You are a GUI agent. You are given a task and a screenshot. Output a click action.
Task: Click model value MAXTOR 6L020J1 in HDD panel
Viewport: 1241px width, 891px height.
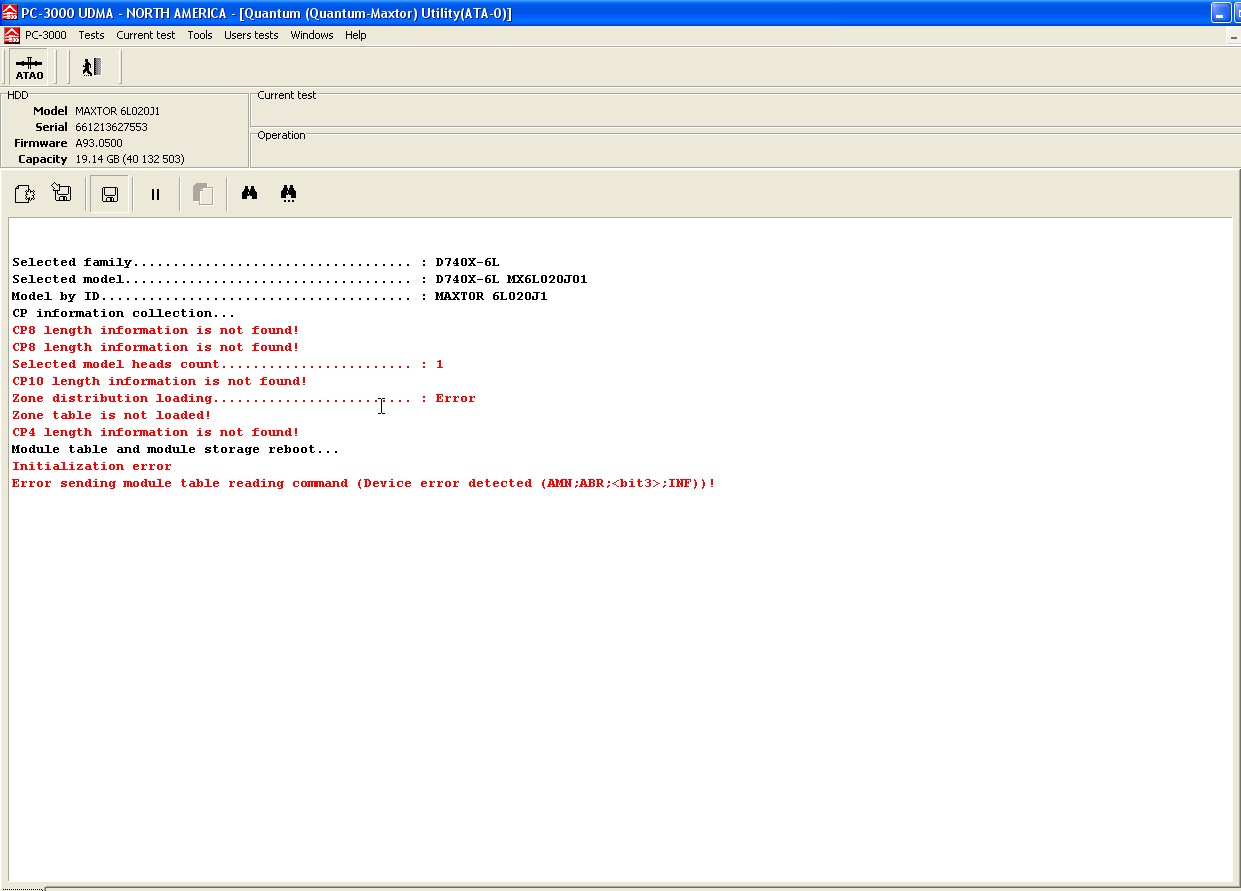(117, 111)
